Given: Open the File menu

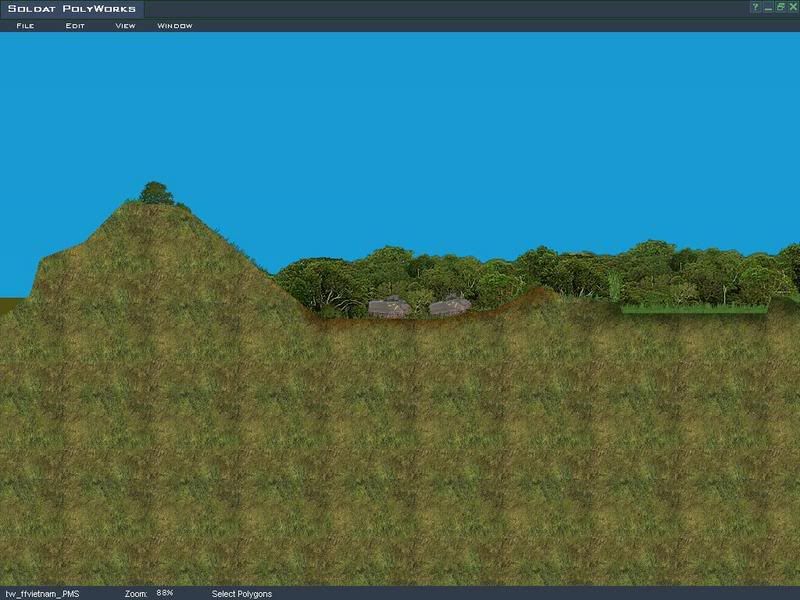Looking at the screenshot, I should [25, 26].
